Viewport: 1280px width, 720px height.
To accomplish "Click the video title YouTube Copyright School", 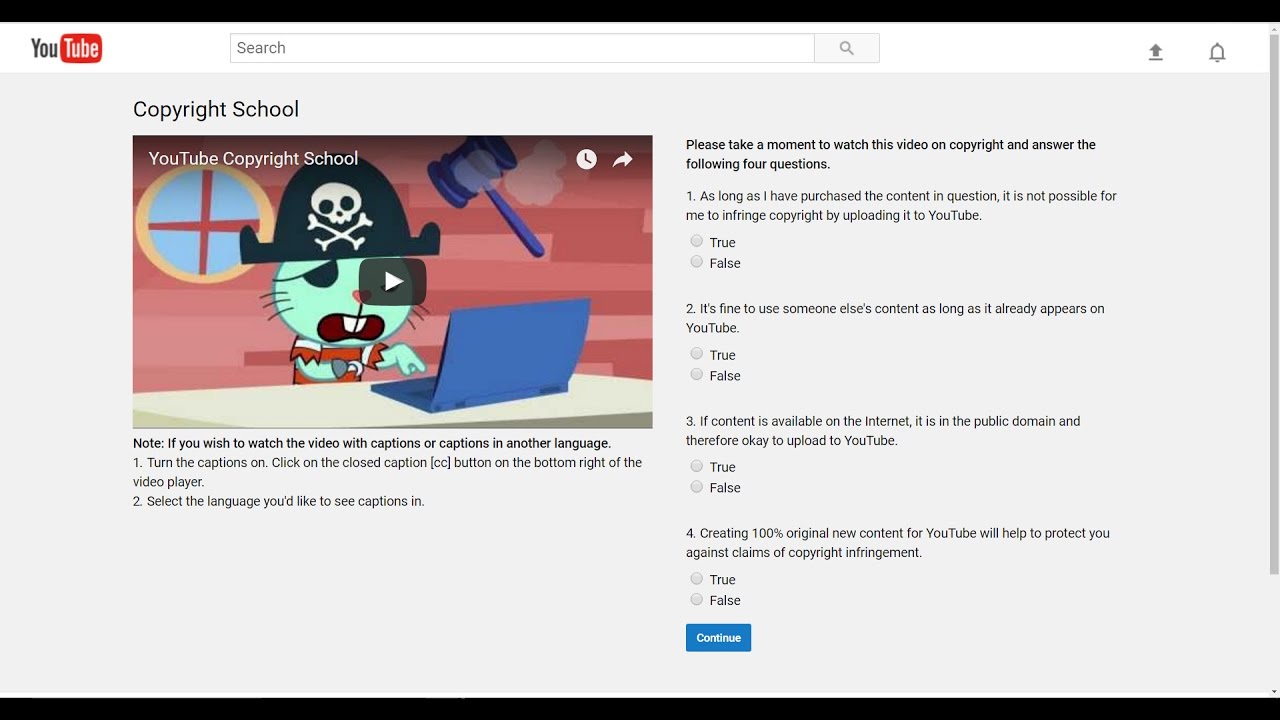I will pyautogui.click(x=253, y=159).
